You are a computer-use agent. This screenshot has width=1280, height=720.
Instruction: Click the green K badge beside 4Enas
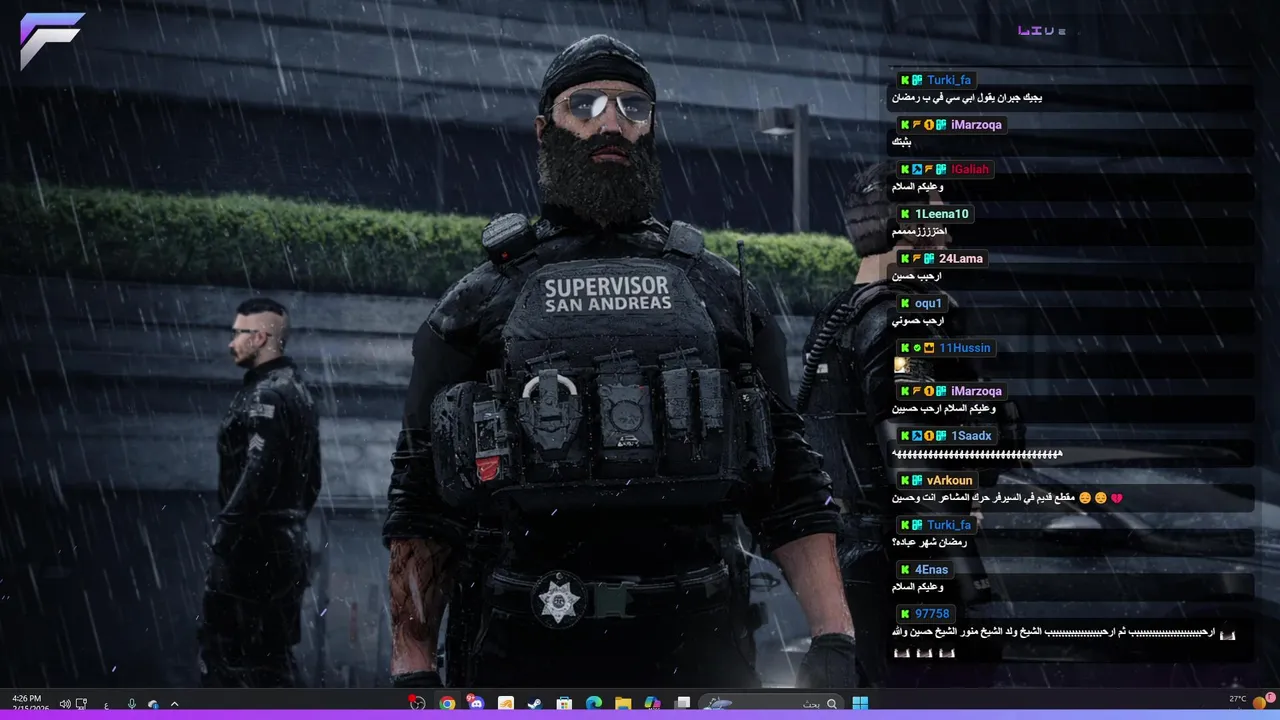[x=905, y=570]
